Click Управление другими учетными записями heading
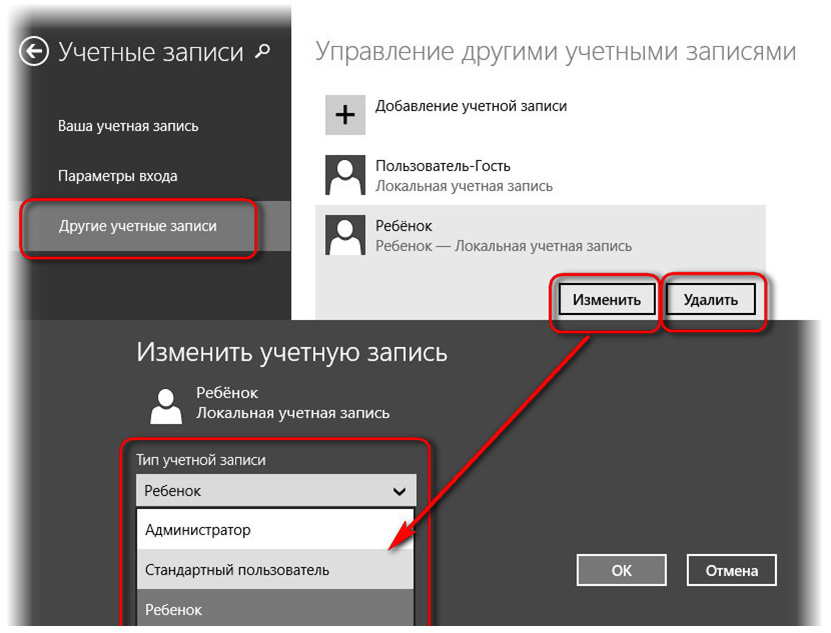The image size is (831, 633). (x=556, y=52)
